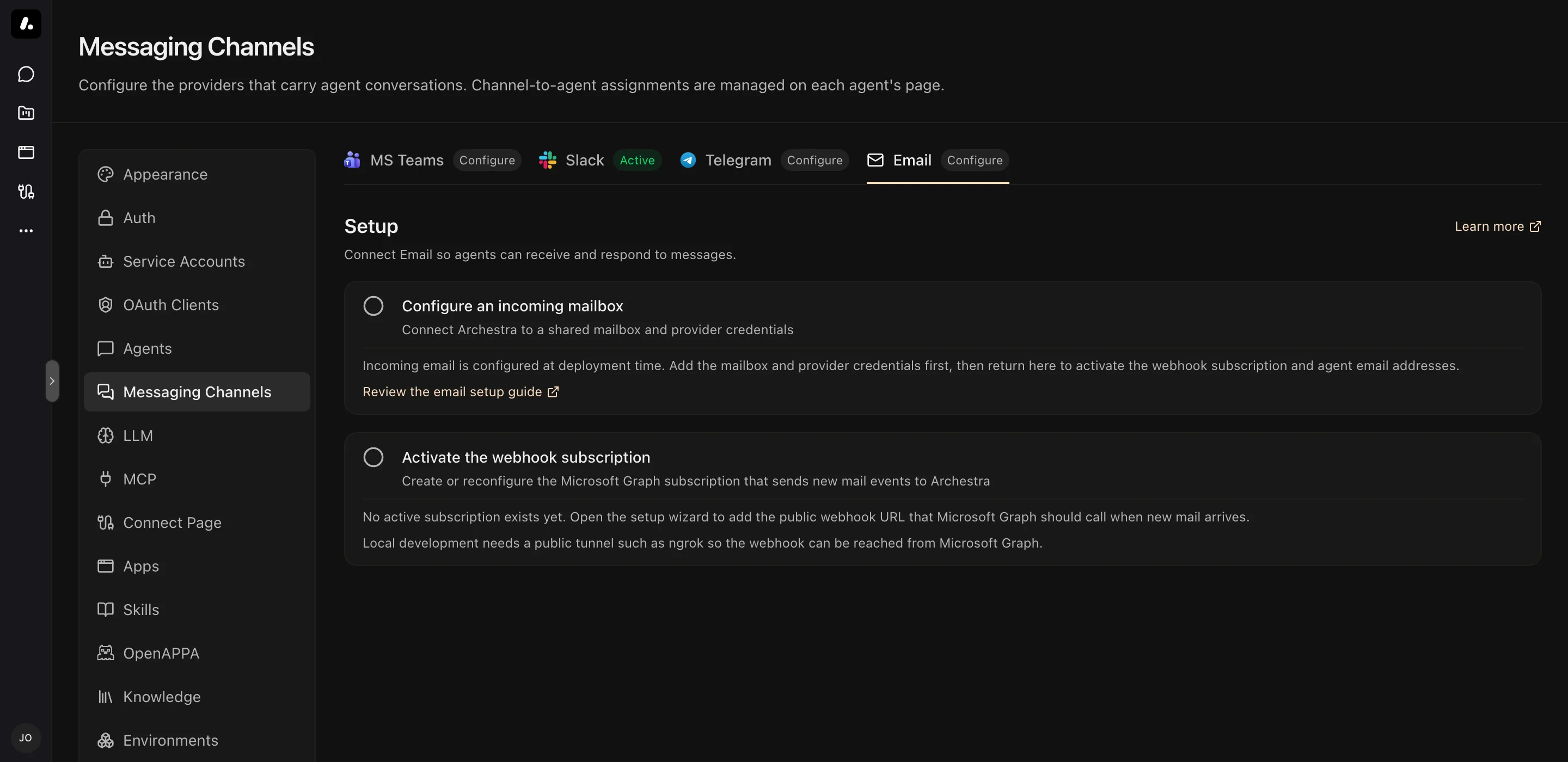Open the window panel icon in left rail
The width and height of the screenshot is (1568, 762).
click(26, 152)
